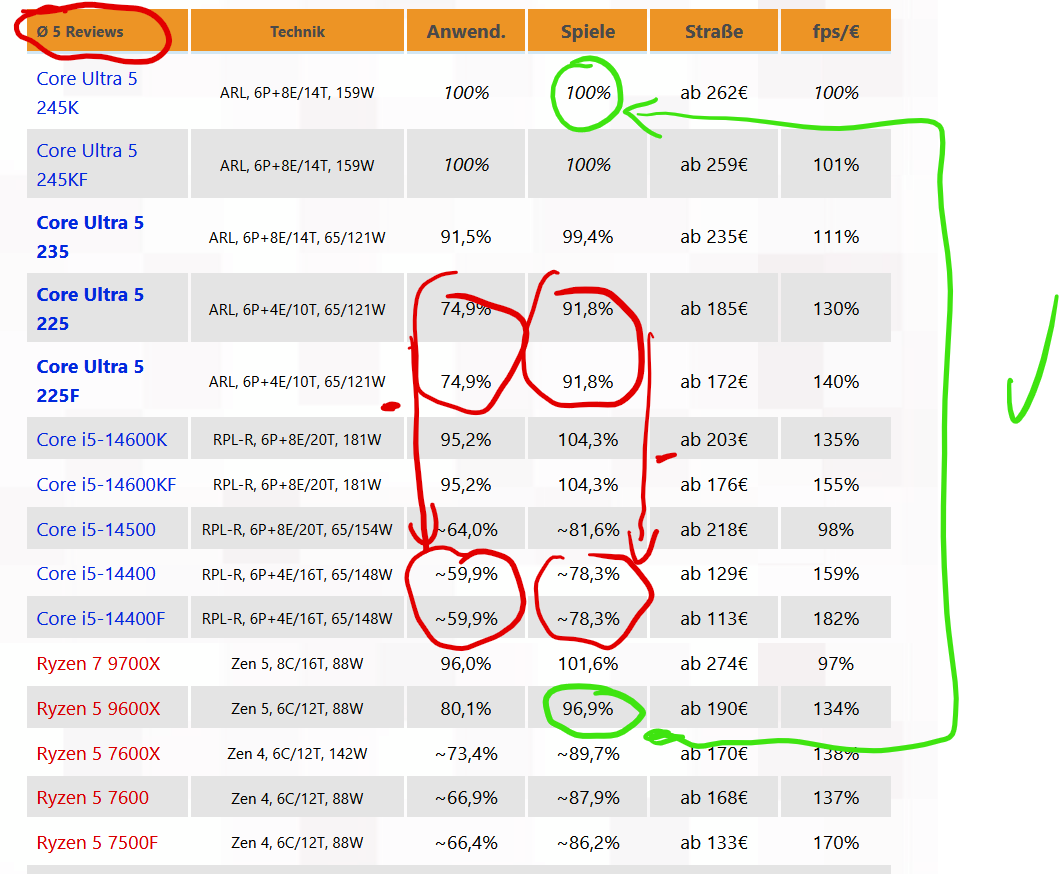Select the Spiele value 96,9%
This screenshot has height=874, width=1060.
point(587,709)
